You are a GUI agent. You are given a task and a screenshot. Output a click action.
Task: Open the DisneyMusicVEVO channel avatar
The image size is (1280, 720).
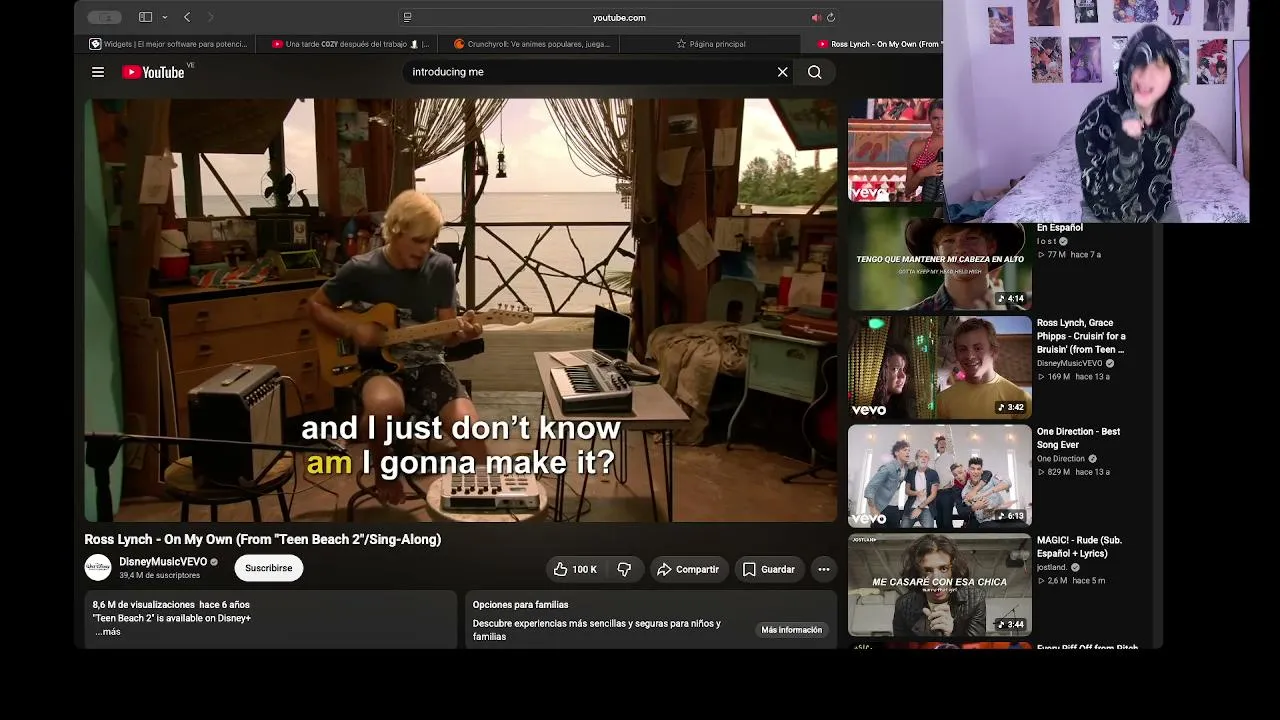tap(98, 567)
